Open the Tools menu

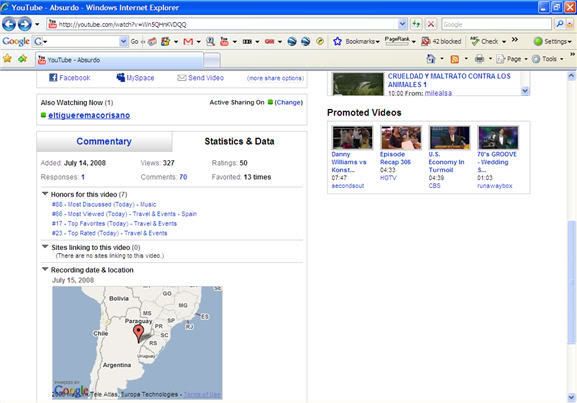point(548,59)
